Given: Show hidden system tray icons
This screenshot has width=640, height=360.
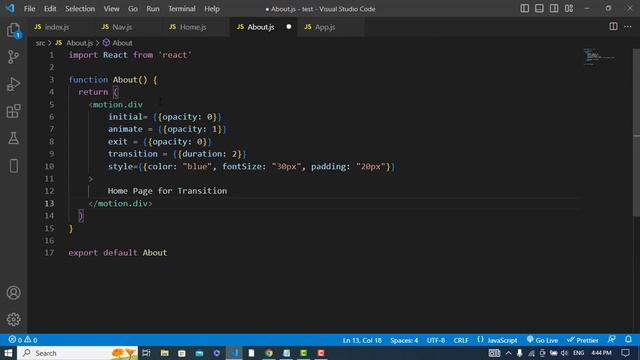Looking at the screenshot, I should click(508, 353).
